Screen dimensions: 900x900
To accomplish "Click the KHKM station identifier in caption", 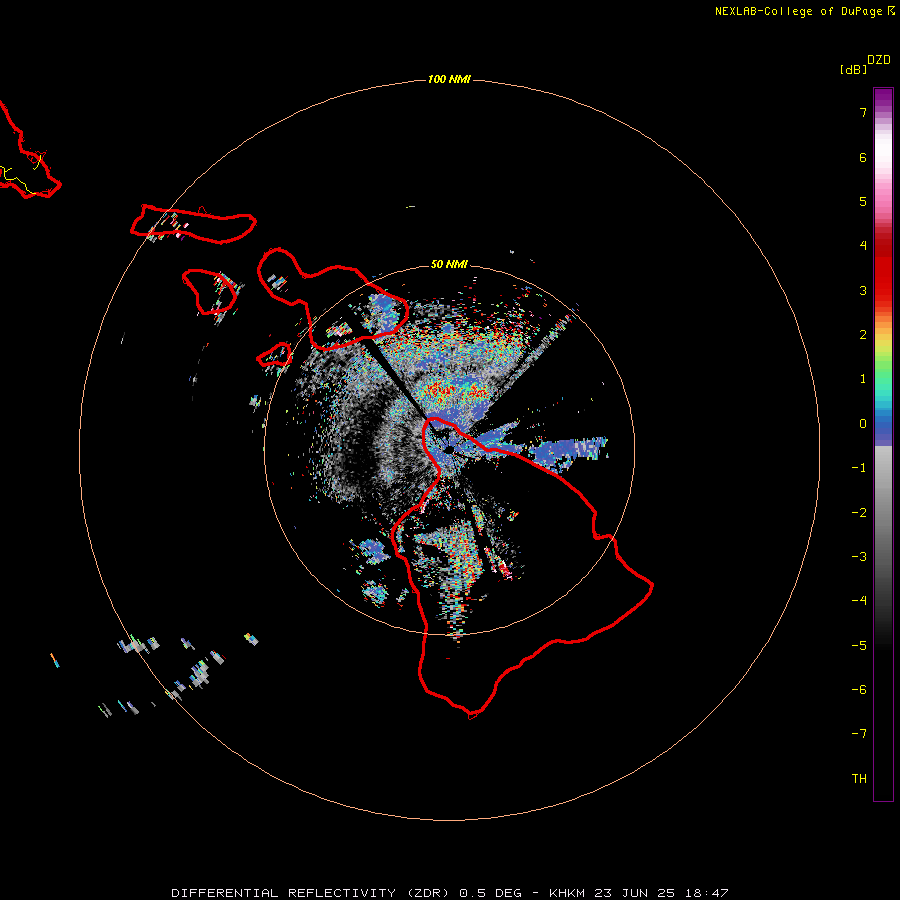I will pyautogui.click(x=568, y=893).
